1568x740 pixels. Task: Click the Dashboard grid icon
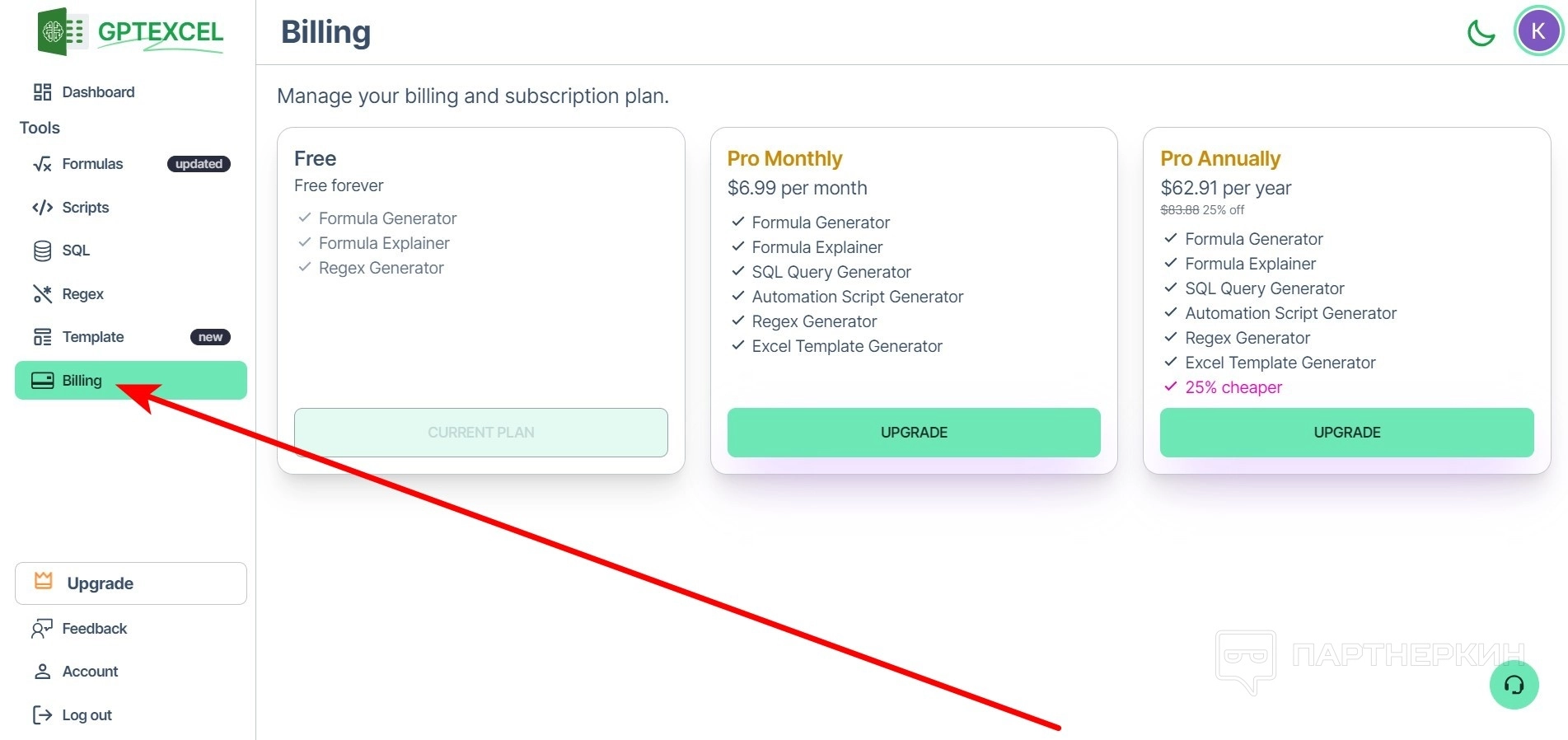pyautogui.click(x=42, y=92)
